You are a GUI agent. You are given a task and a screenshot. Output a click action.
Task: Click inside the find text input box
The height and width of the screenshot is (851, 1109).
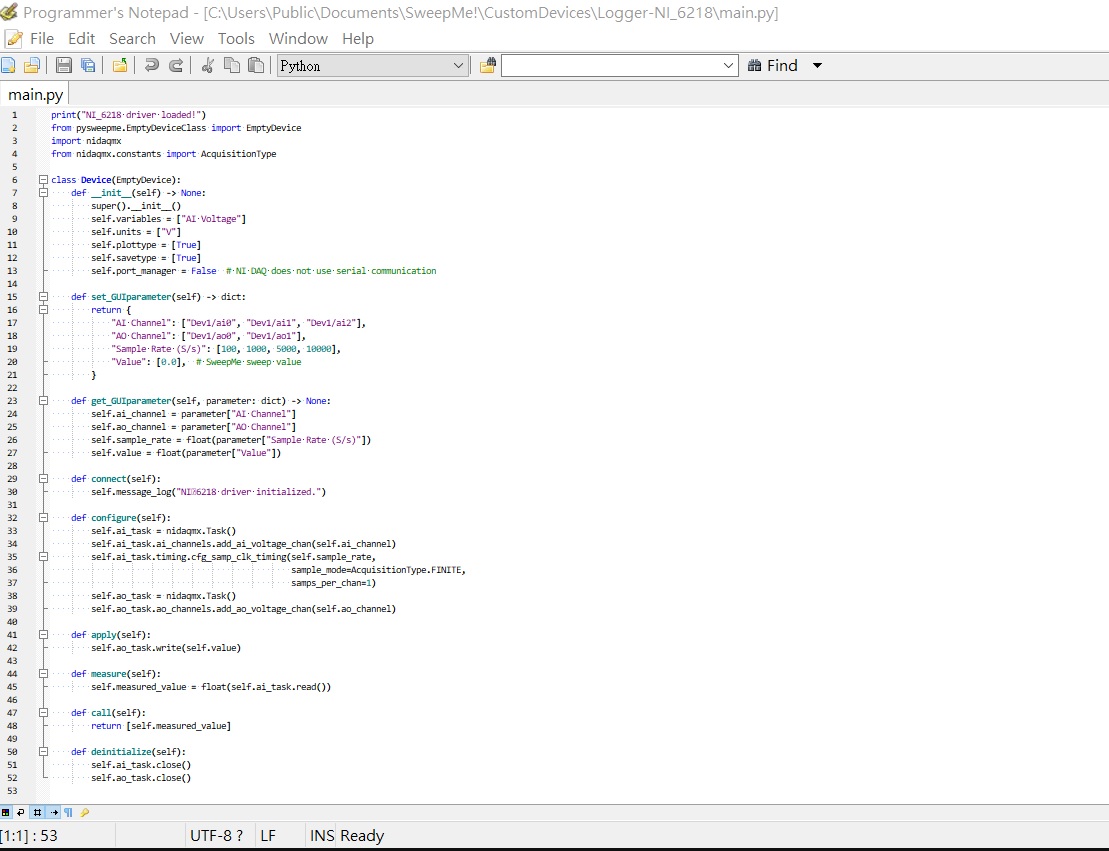pyautogui.click(x=612, y=66)
